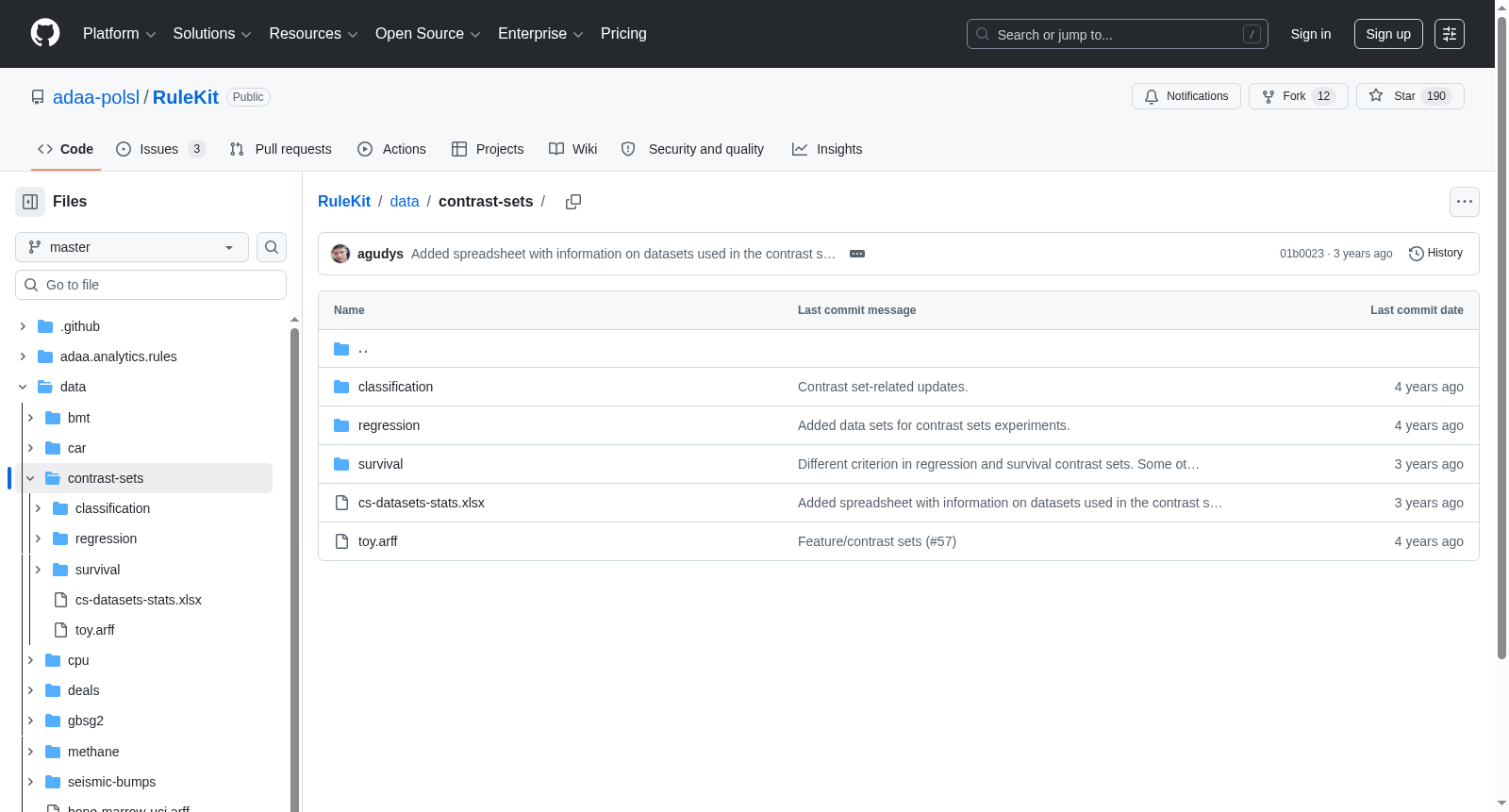Search this repository files magnifier button
This screenshot has height=812, width=1509.
click(x=272, y=247)
